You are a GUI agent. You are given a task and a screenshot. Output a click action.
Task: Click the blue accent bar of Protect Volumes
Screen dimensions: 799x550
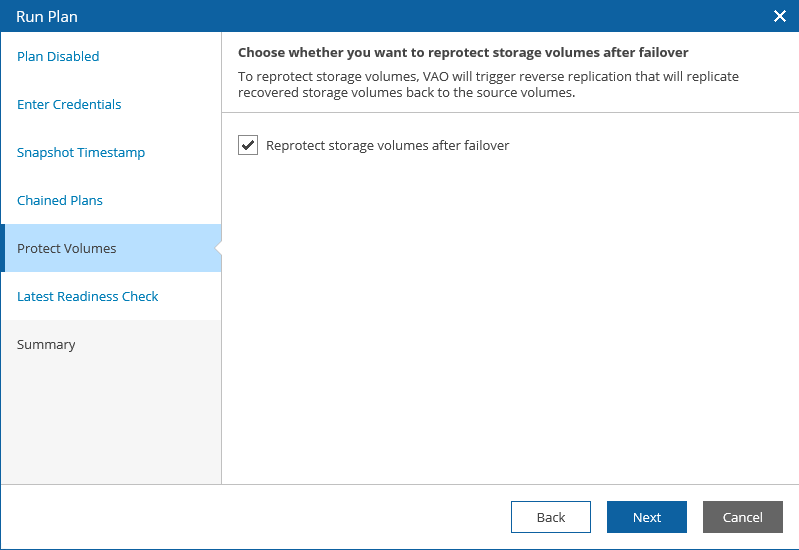click(3, 248)
